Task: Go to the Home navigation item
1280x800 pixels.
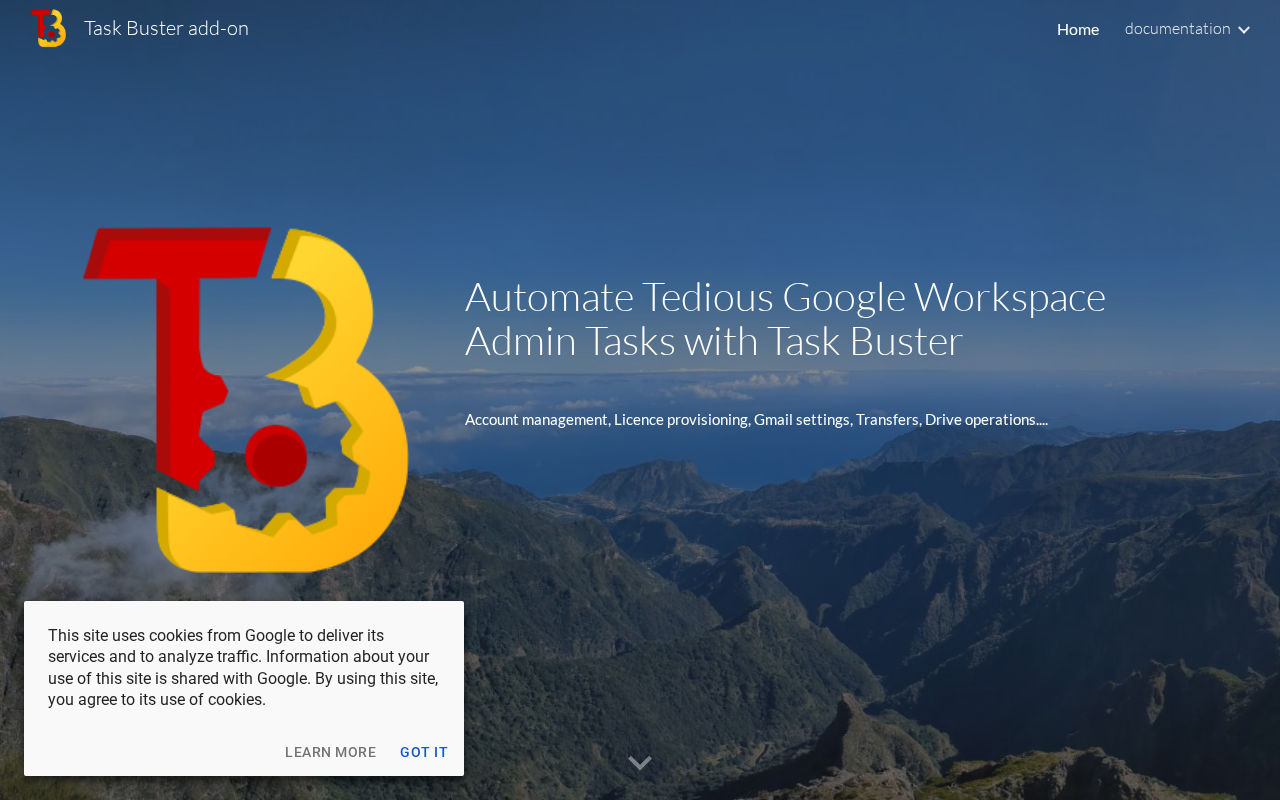Action: pos(1078,29)
